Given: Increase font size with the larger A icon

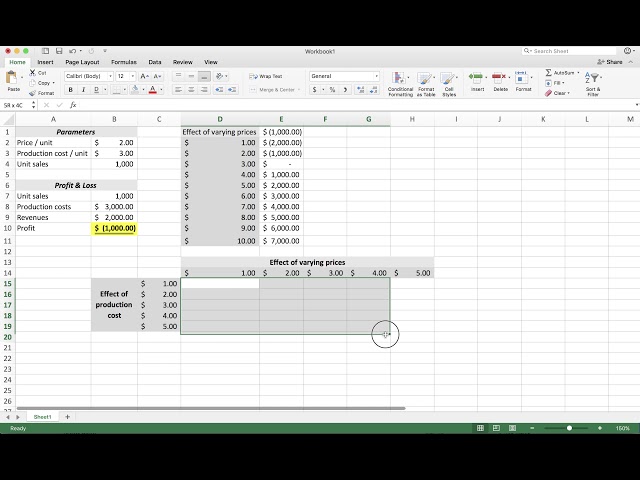Looking at the screenshot, I should click(x=144, y=76).
